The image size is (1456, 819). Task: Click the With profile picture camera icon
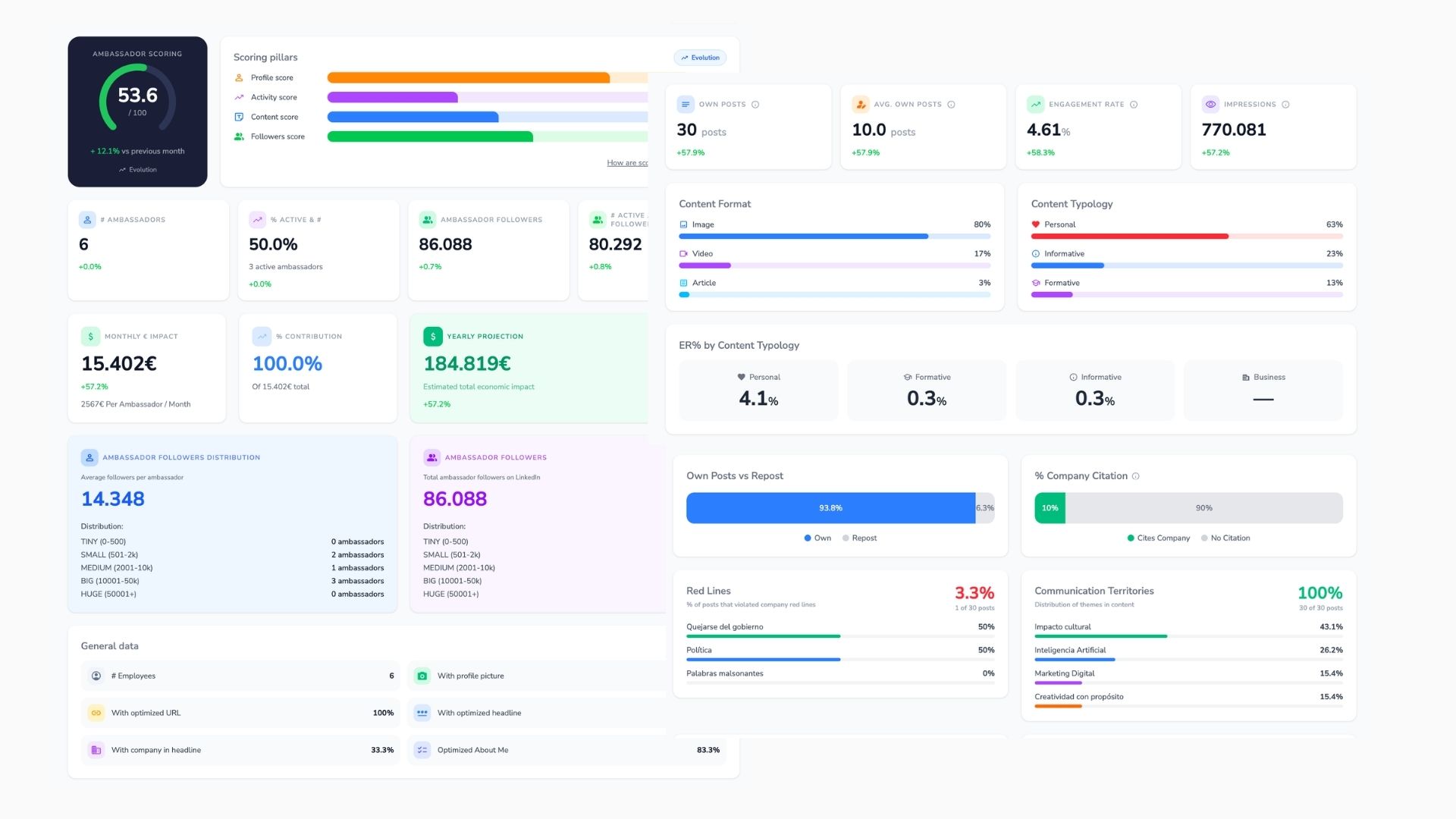422,676
